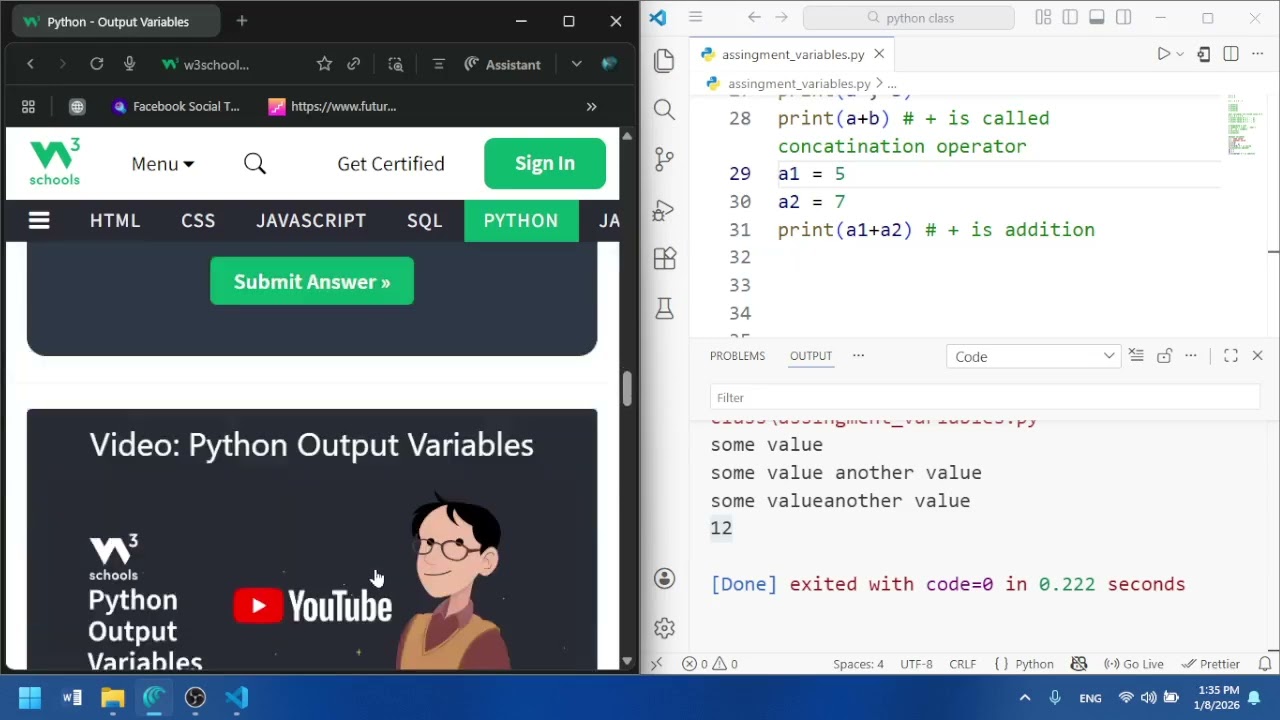Screen dimensions: 1280x720
Task: Open W3Schools Menu dropdown
Action: point(162,164)
